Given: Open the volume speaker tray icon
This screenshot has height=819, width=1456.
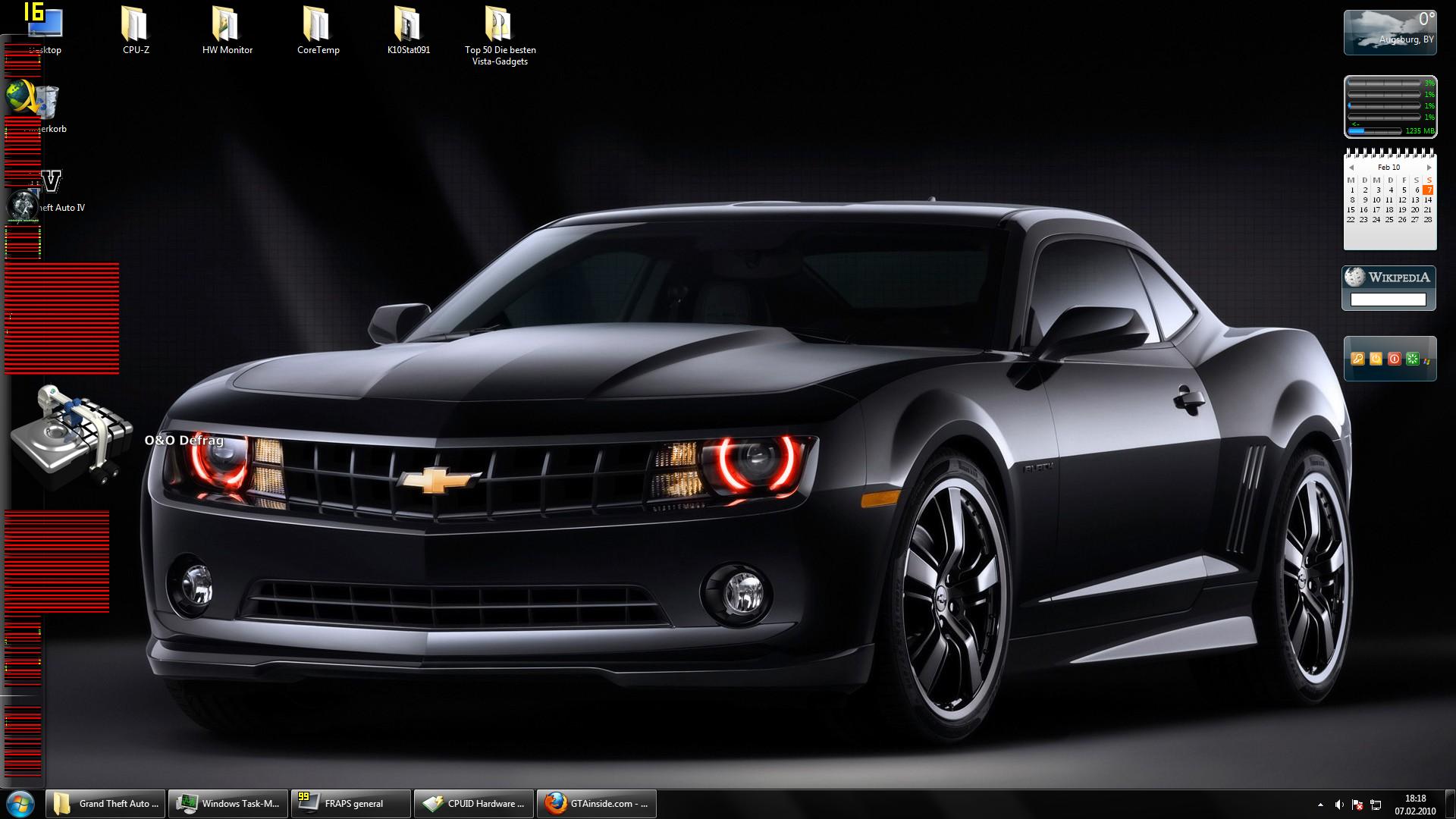Looking at the screenshot, I should [x=1339, y=805].
